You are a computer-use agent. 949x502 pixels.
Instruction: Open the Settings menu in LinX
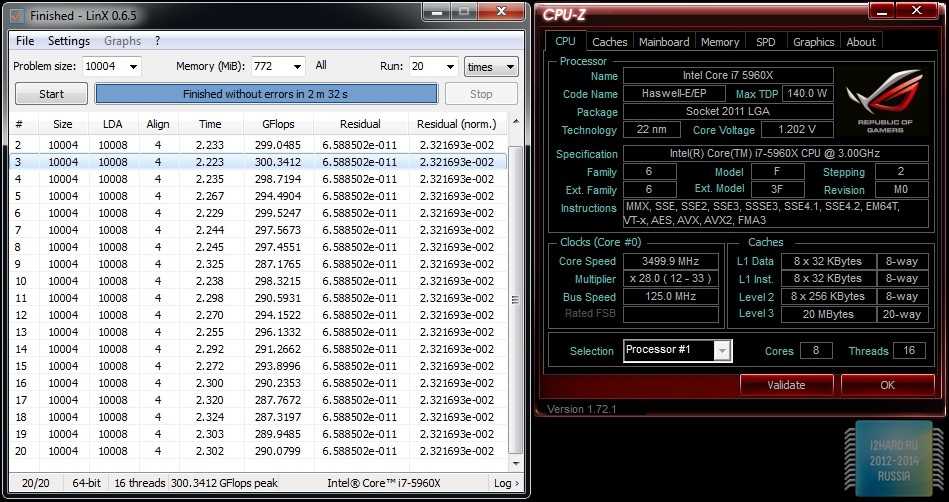pos(69,41)
